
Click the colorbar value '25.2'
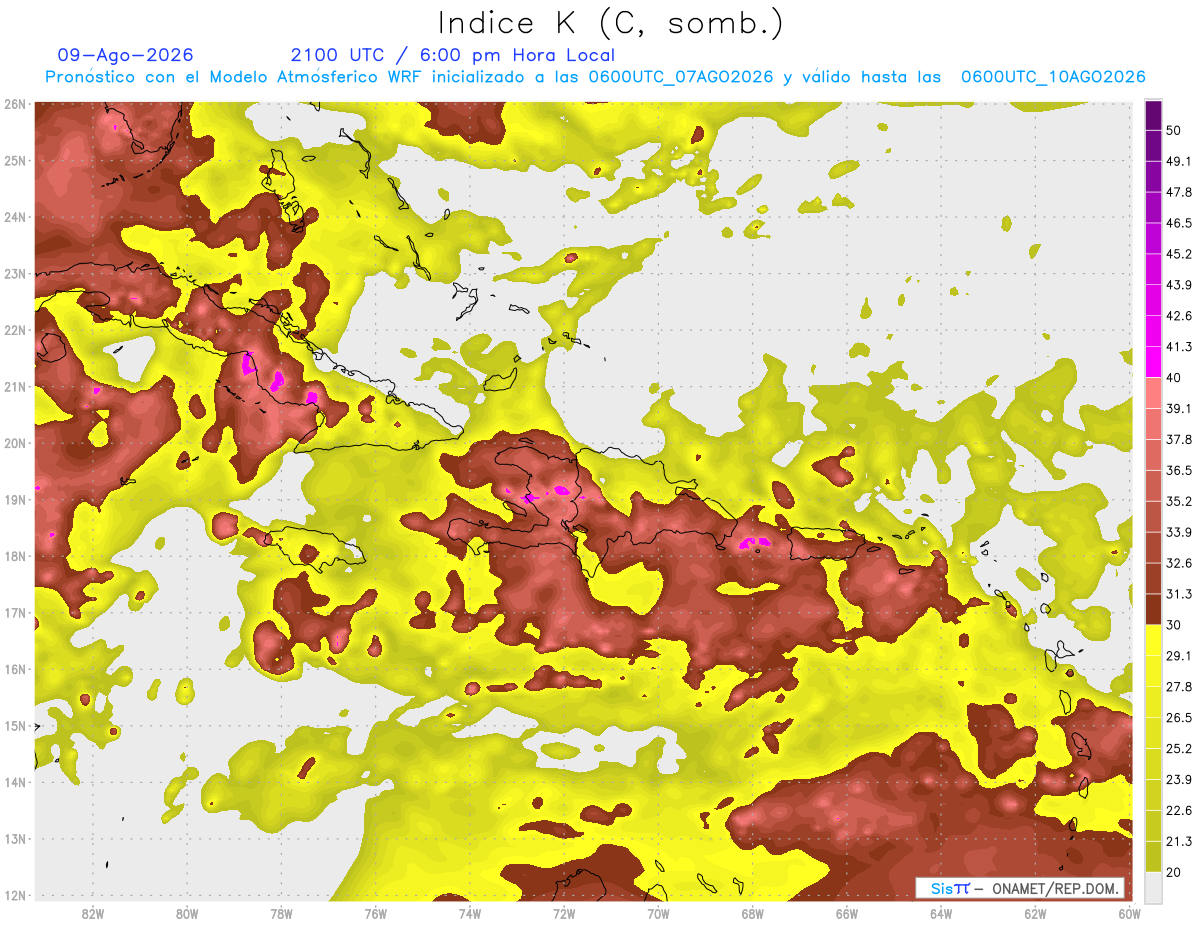[x=1179, y=748]
